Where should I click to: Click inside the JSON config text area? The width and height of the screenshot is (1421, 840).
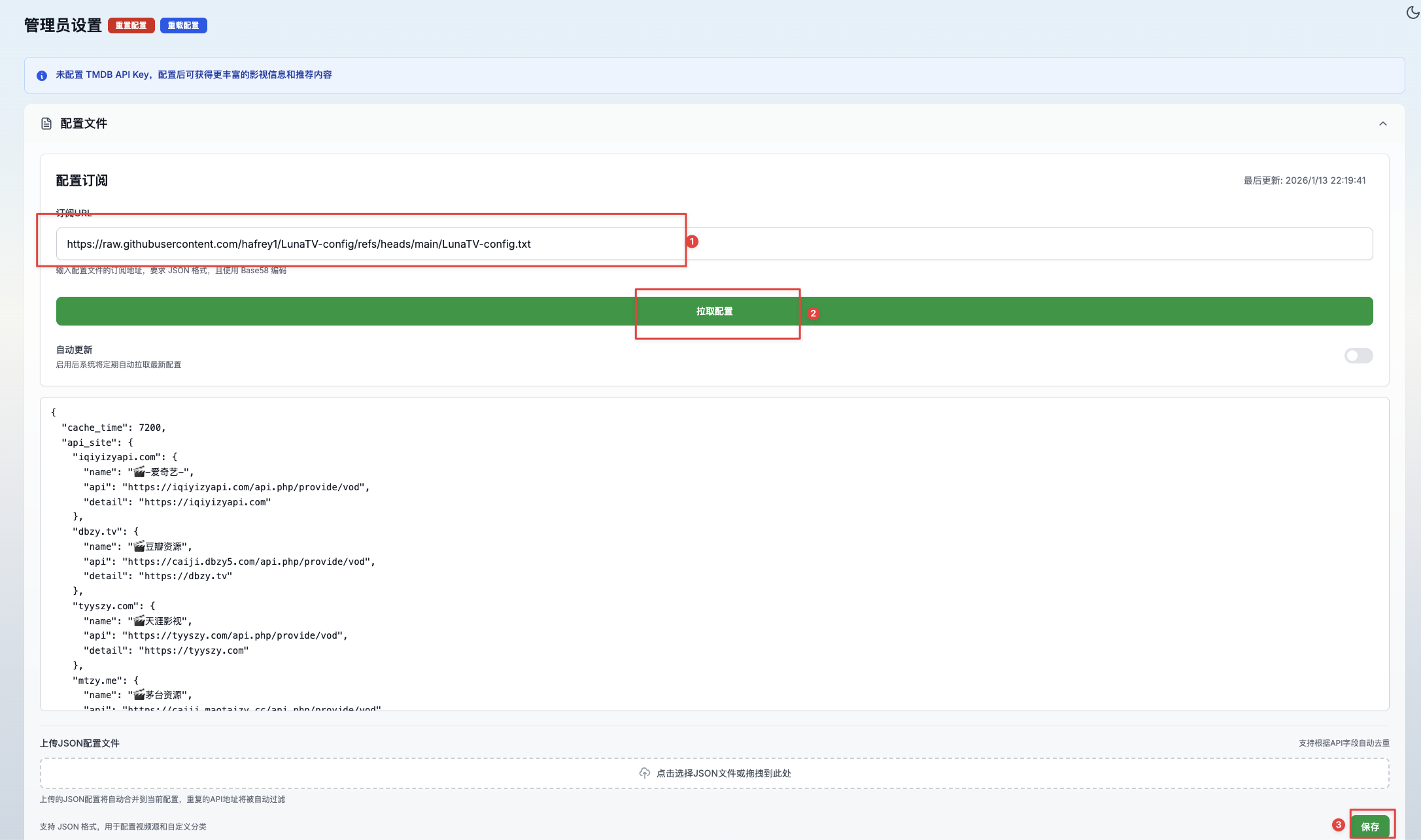coord(714,554)
